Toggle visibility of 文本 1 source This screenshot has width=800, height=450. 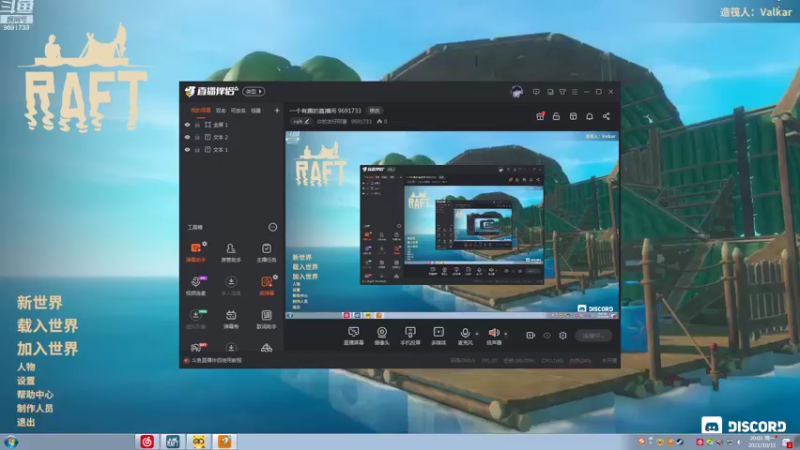(187, 149)
